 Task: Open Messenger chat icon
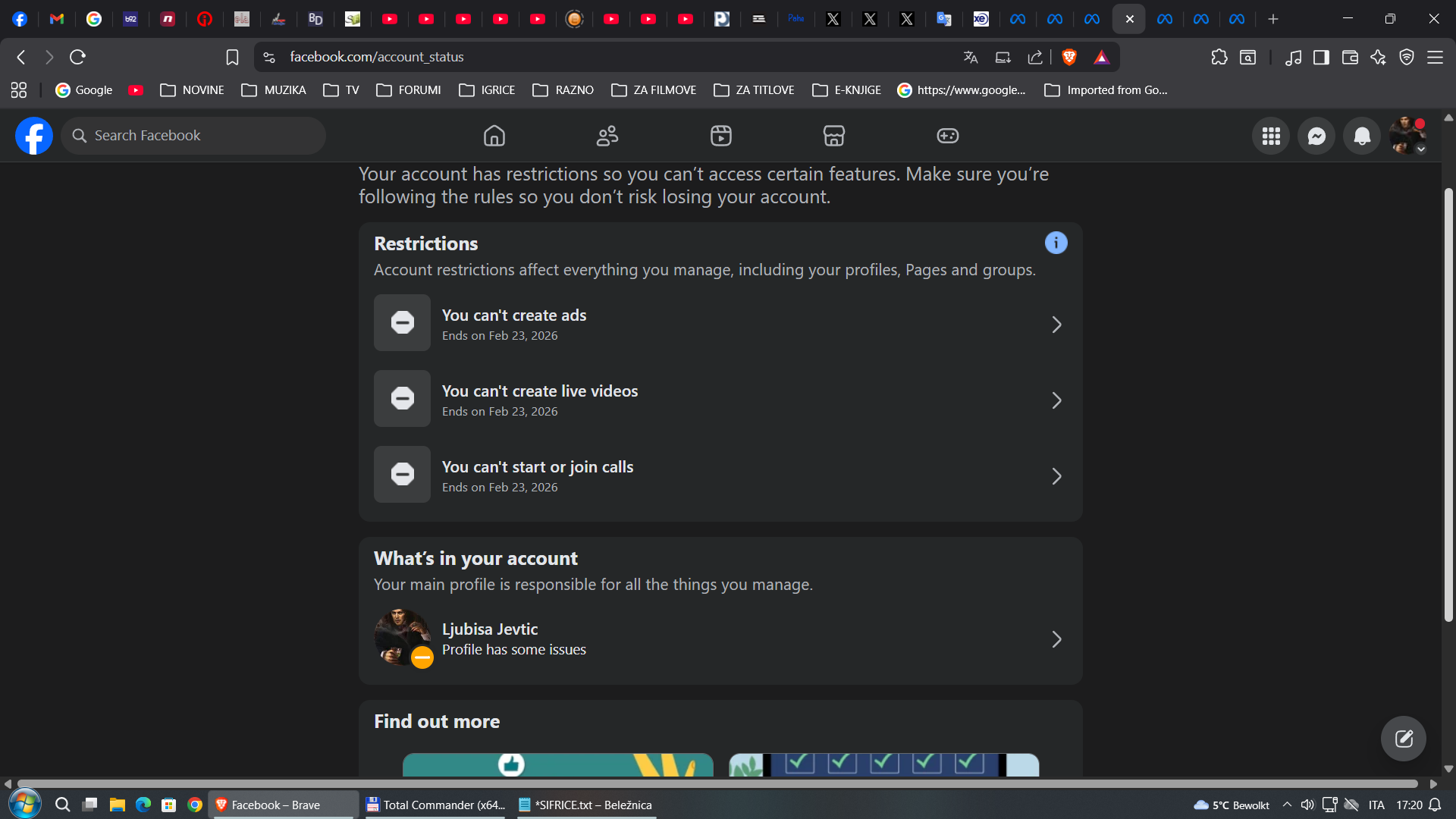(x=1316, y=136)
